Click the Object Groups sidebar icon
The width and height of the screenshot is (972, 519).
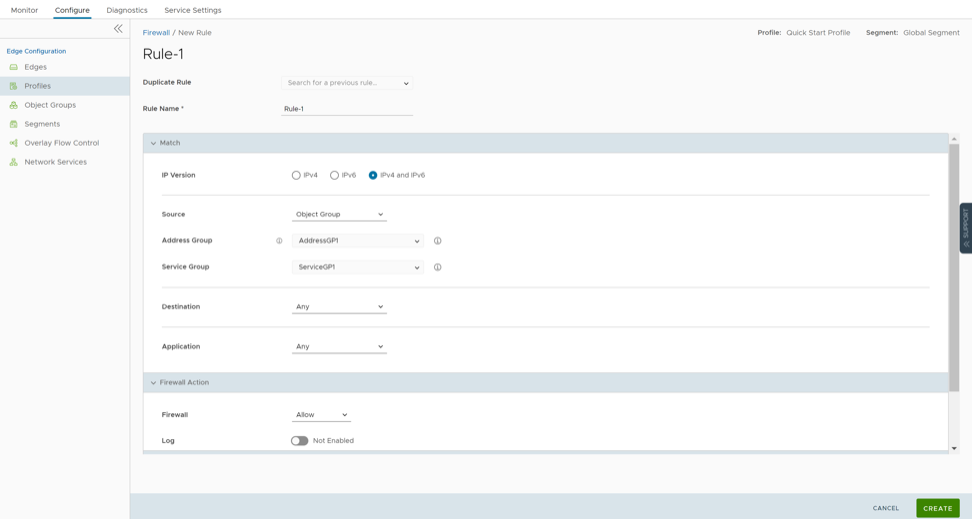(14, 105)
